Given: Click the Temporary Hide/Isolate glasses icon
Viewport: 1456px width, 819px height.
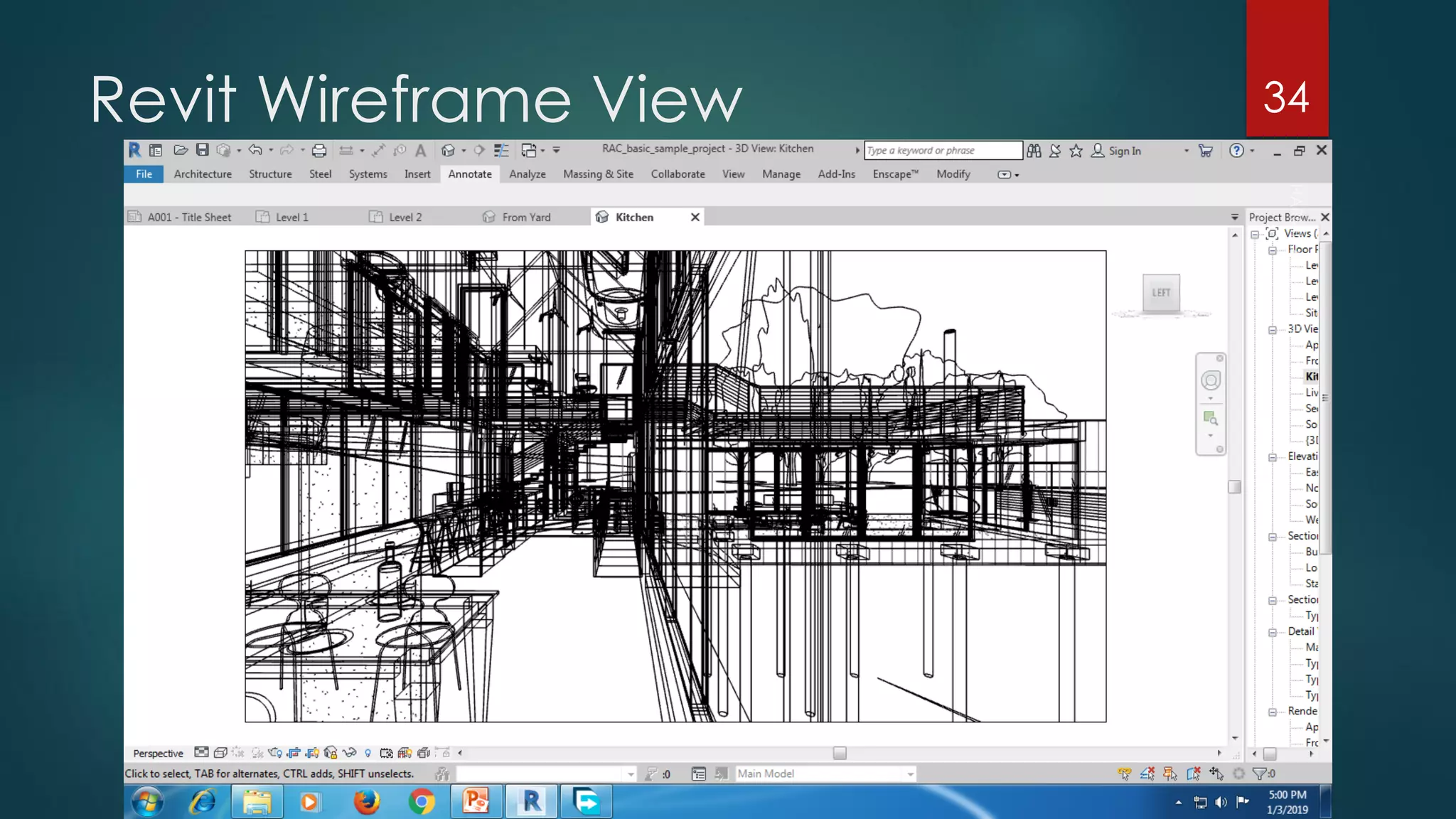Looking at the screenshot, I should click(x=349, y=753).
